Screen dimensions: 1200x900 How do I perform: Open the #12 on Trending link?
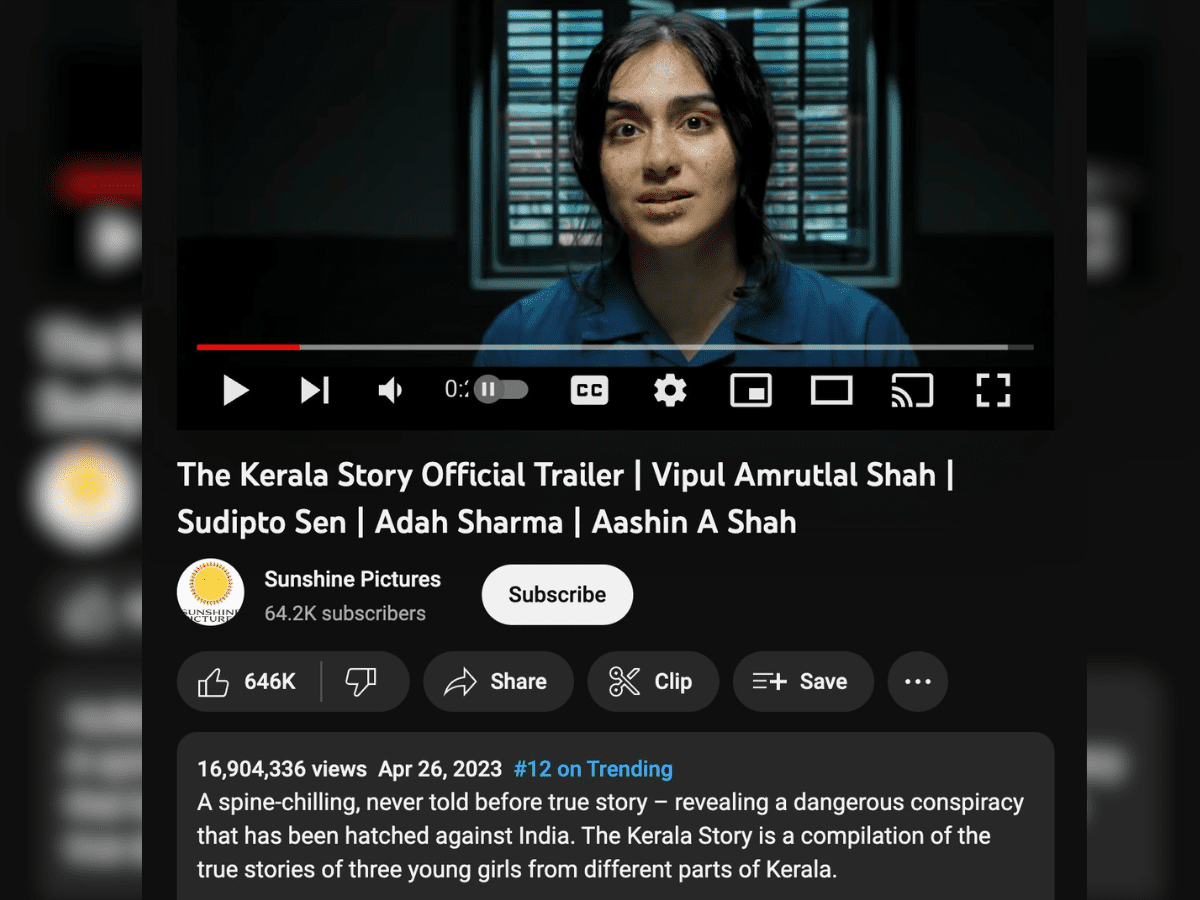tap(593, 769)
